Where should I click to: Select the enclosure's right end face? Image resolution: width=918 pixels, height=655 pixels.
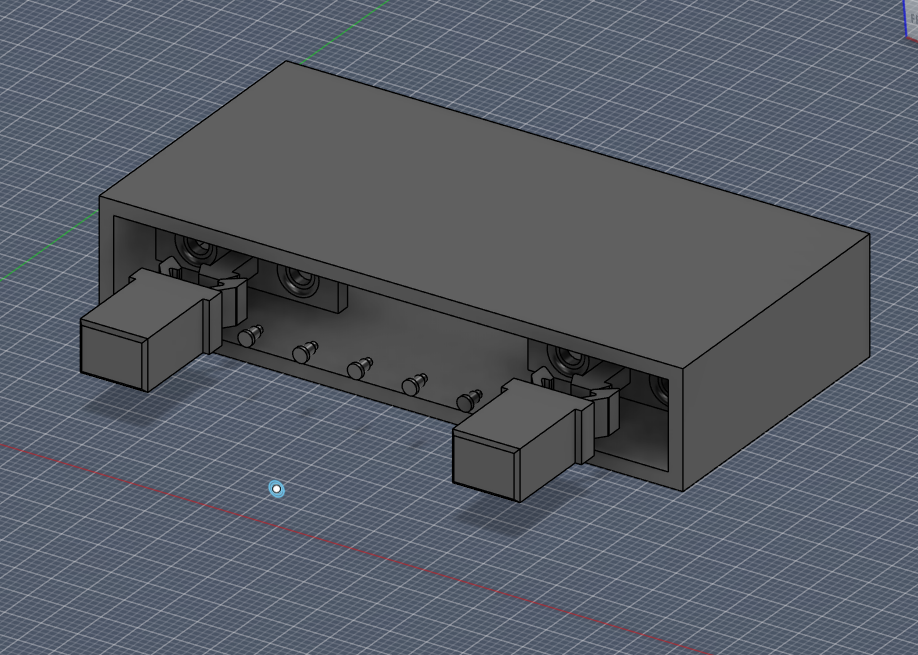tap(777, 362)
